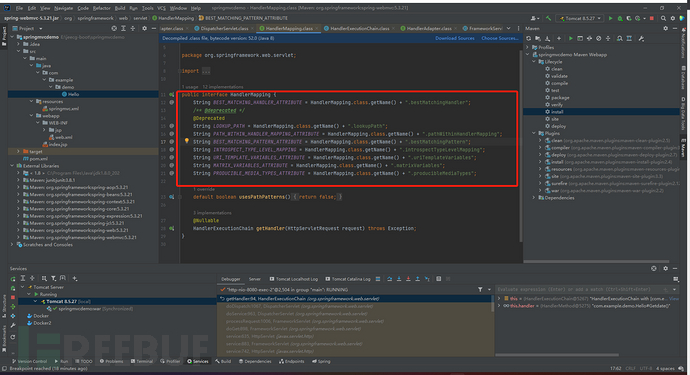
Task: Run Maven build green play icon
Action: point(571,39)
